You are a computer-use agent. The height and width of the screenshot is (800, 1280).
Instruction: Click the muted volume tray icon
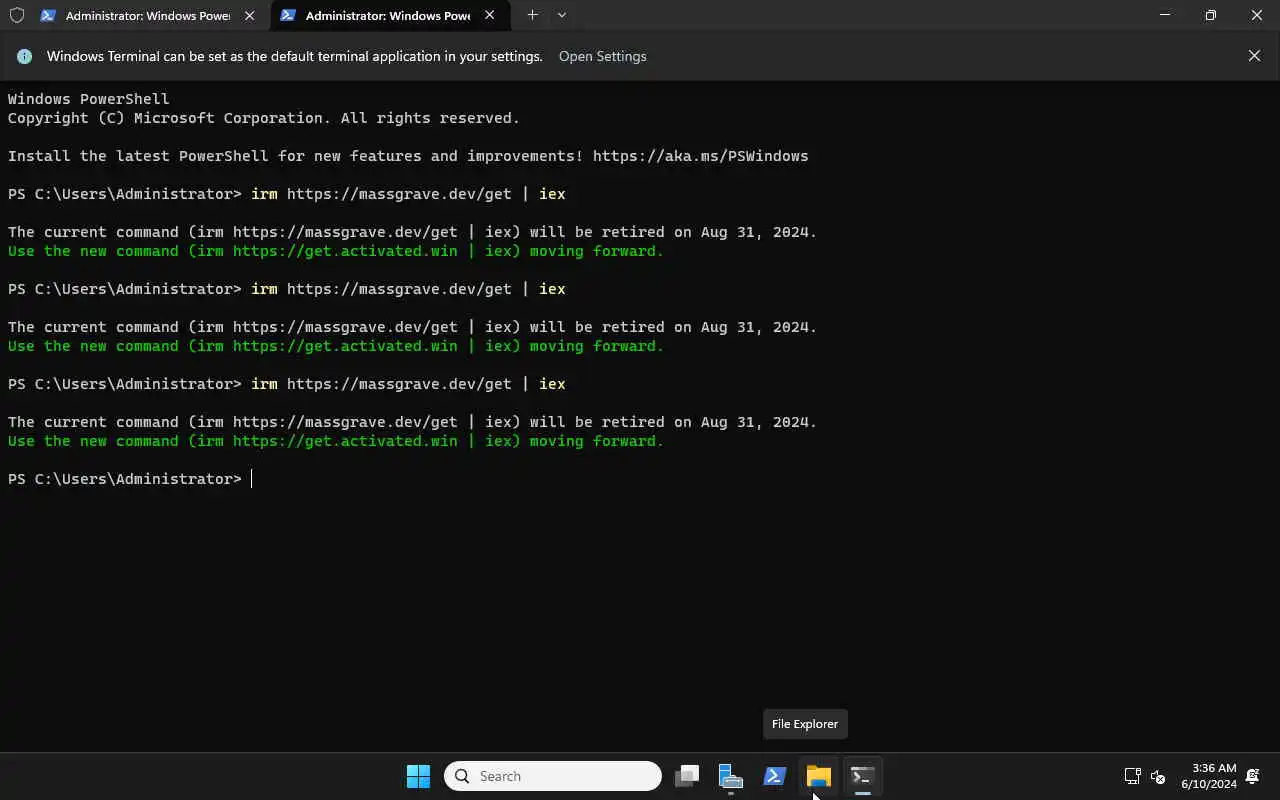(x=1158, y=776)
